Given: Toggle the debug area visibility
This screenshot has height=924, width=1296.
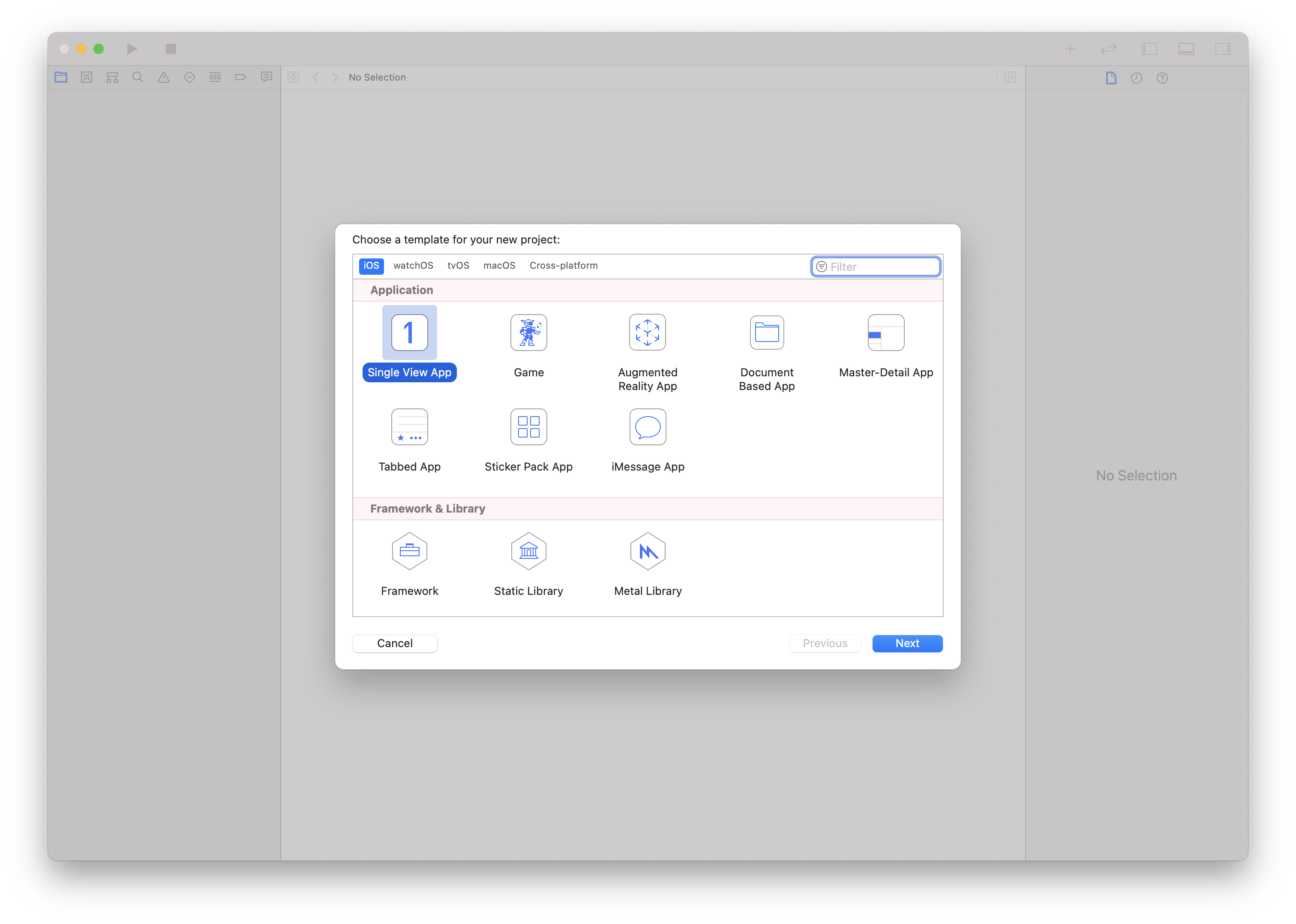Looking at the screenshot, I should [x=1185, y=49].
